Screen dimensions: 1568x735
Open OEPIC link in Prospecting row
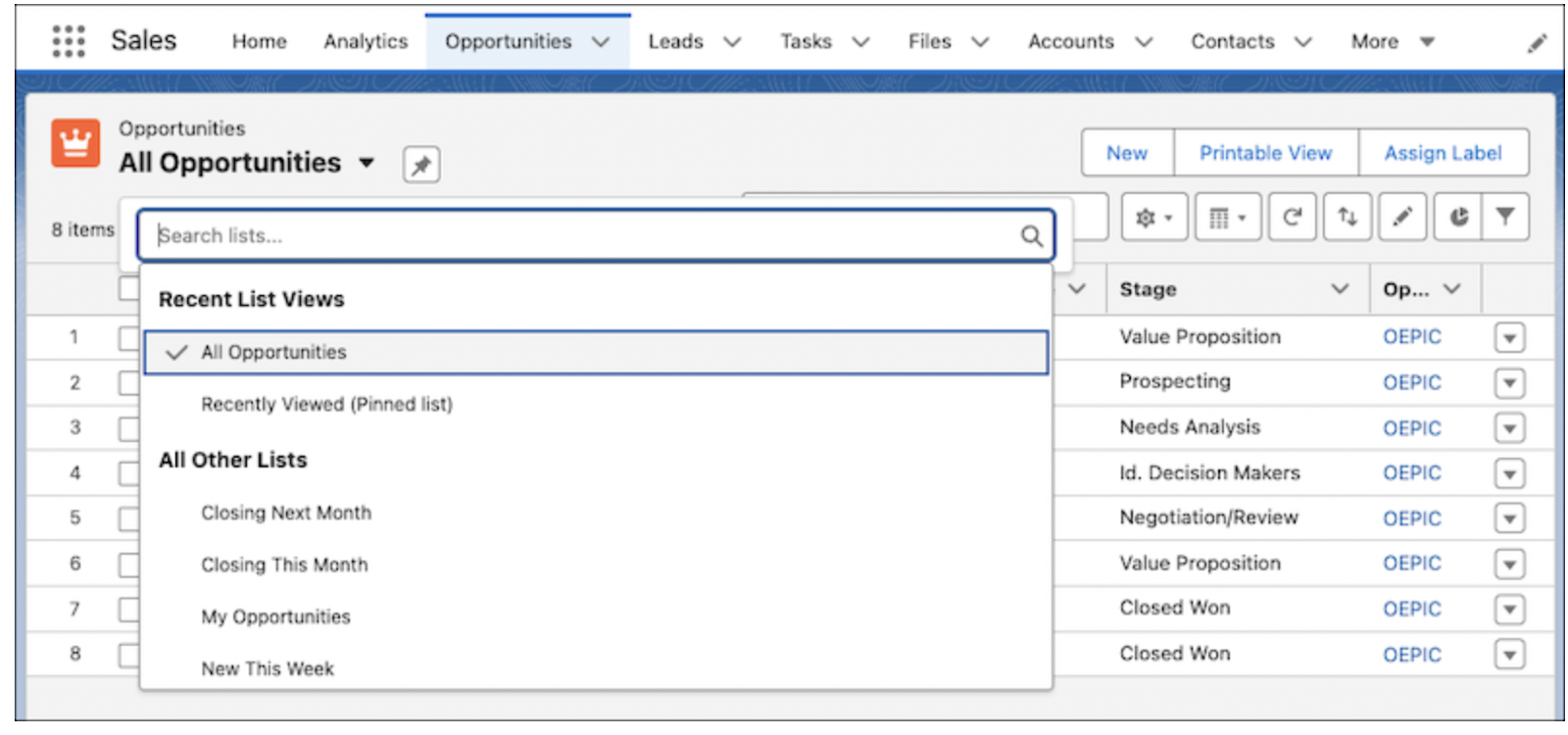click(1411, 383)
